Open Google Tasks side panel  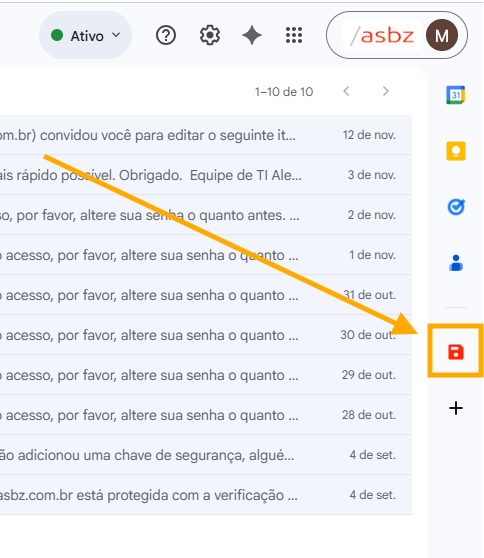(456, 207)
